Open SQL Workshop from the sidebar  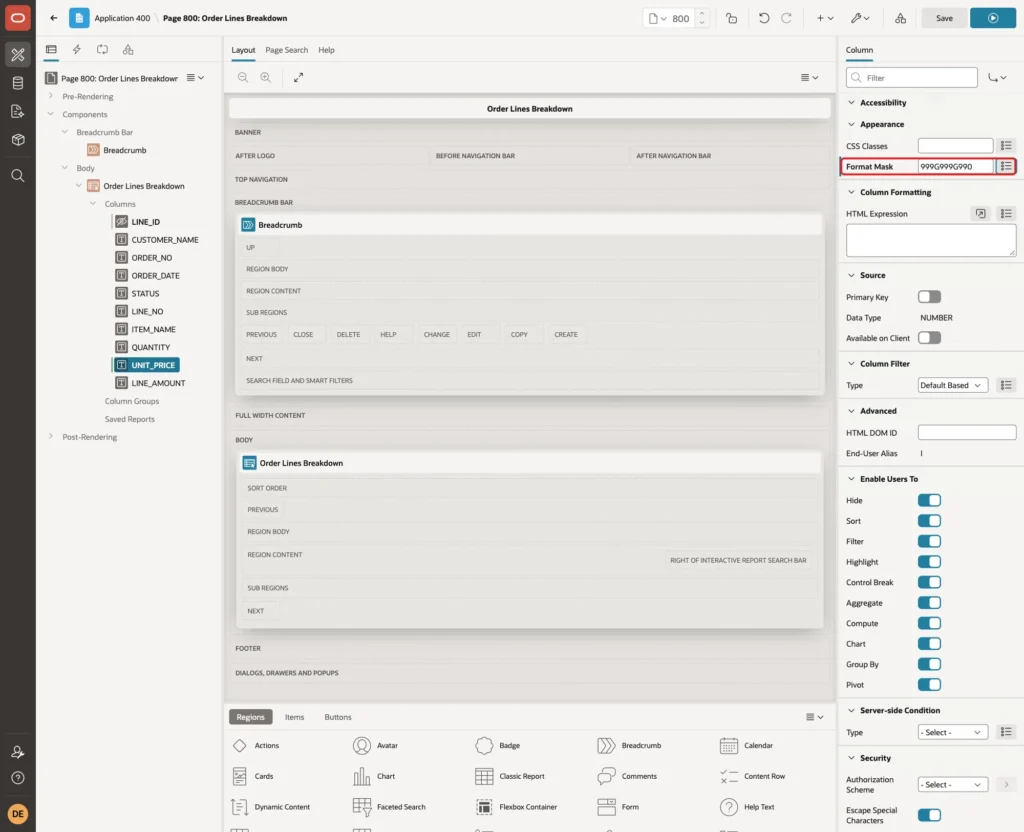(x=18, y=83)
